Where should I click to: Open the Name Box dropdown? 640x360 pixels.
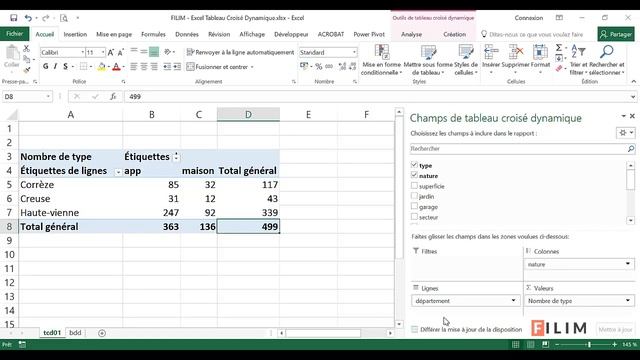tap(48, 97)
